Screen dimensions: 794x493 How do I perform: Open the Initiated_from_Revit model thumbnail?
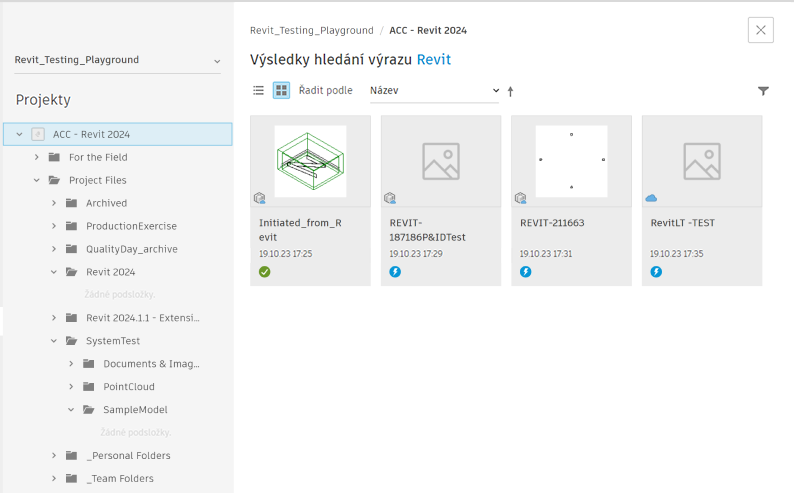(x=310, y=161)
